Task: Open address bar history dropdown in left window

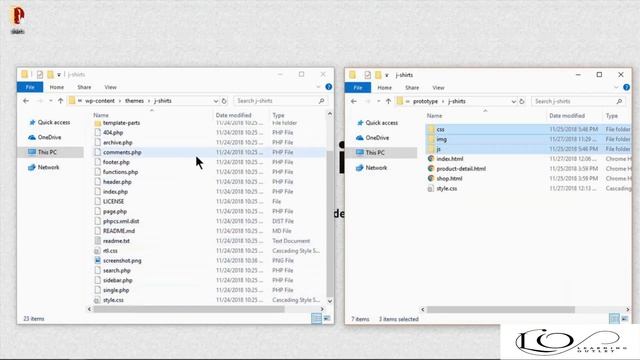Action: pyautogui.click(x=216, y=101)
